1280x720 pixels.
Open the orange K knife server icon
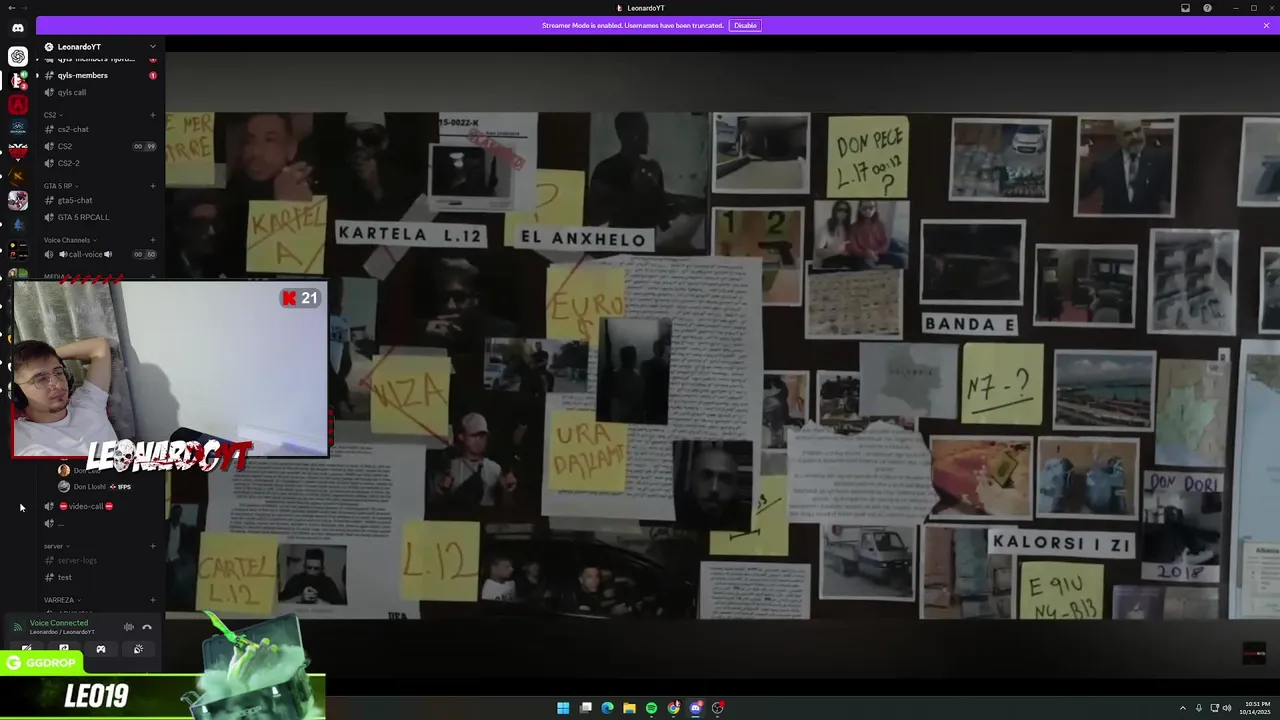tap(18, 176)
